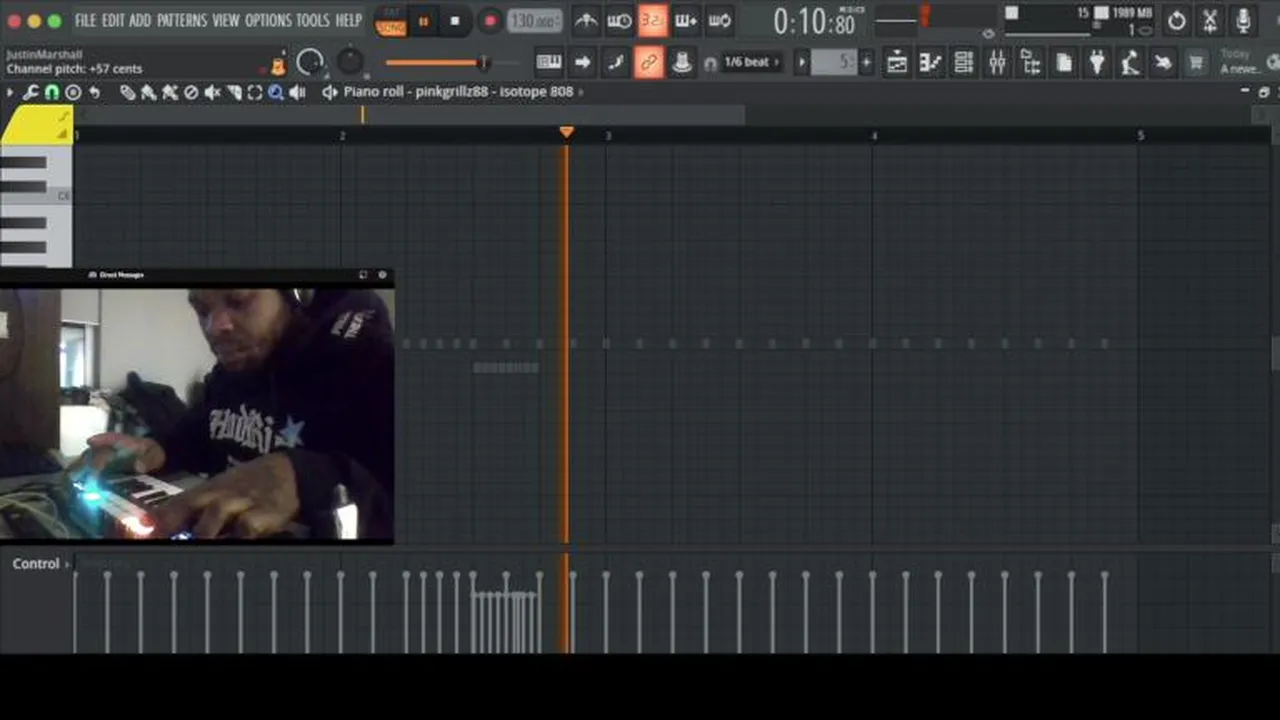Select the Delete tool in piano roll

pos(191,92)
